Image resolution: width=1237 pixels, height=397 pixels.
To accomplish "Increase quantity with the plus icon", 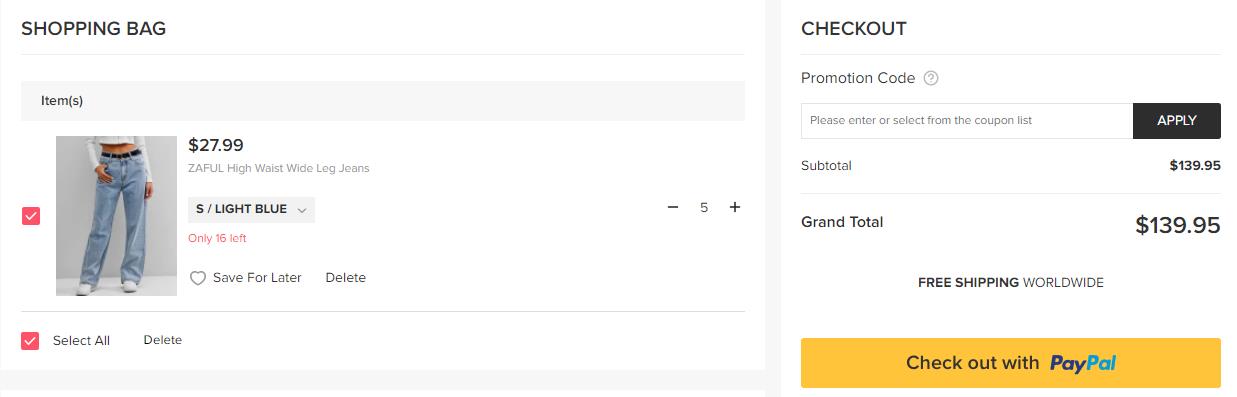I will click(735, 207).
